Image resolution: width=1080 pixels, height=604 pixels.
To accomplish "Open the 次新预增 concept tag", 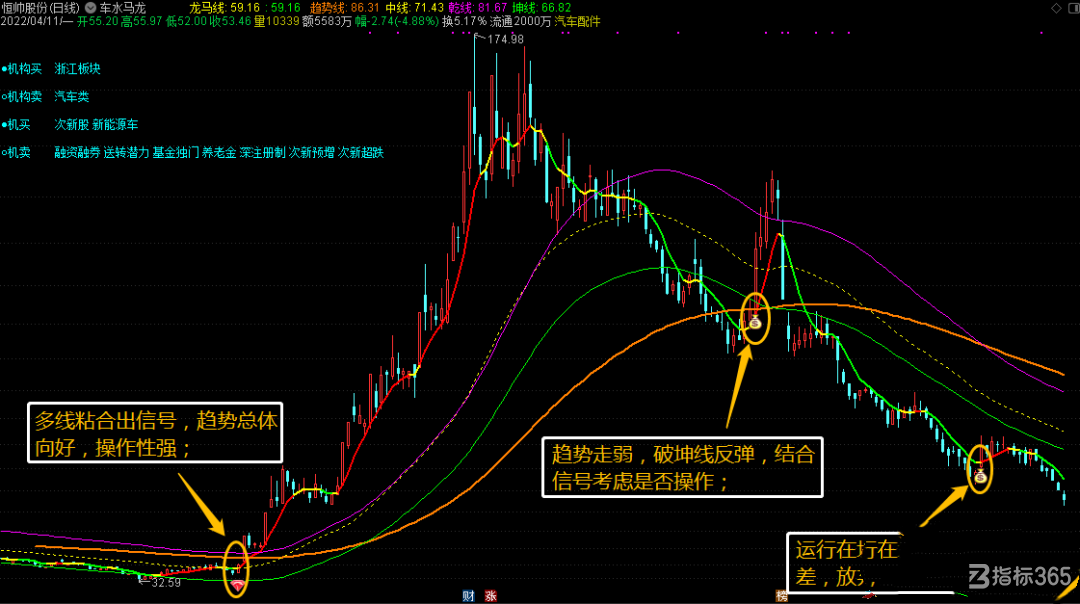I will (x=311, y=153).
